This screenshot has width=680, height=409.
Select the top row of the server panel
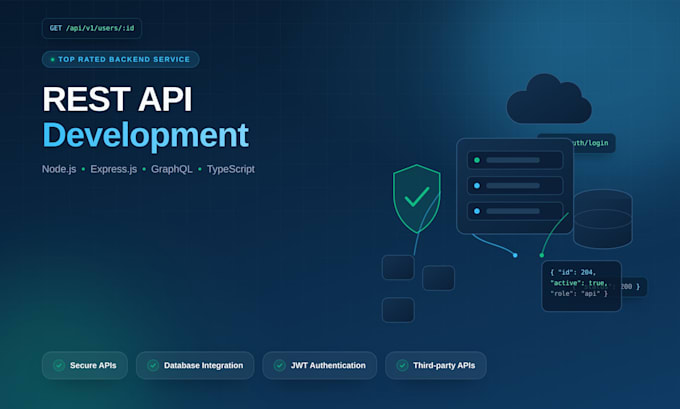click(515, 160)
